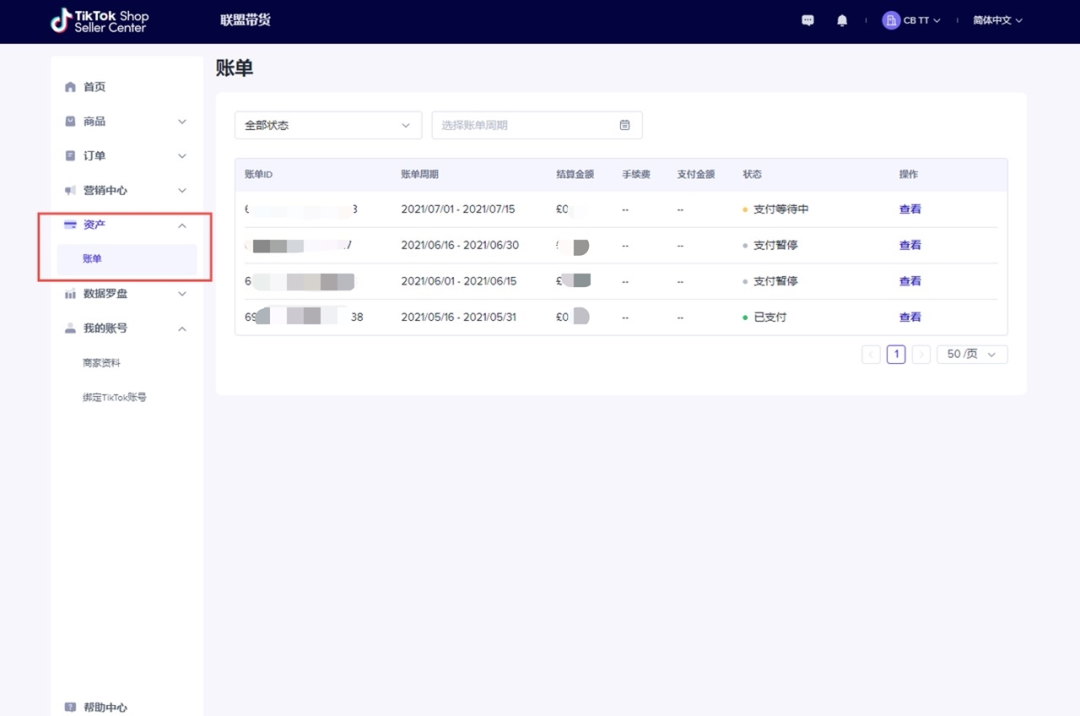
Task: View bill for 2021/05/16 - 2021/05/31
Action: pyautogui.click(x=910, y=317)
